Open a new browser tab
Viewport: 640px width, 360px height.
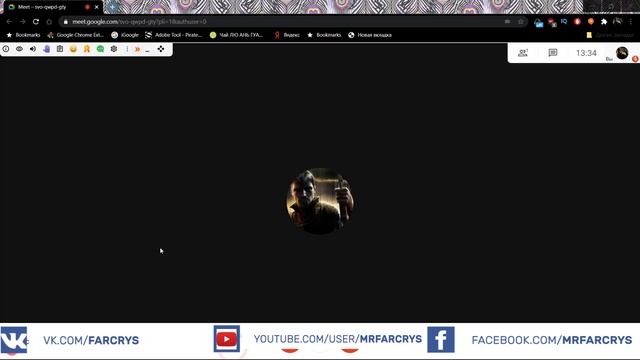(x=112, y=7)
